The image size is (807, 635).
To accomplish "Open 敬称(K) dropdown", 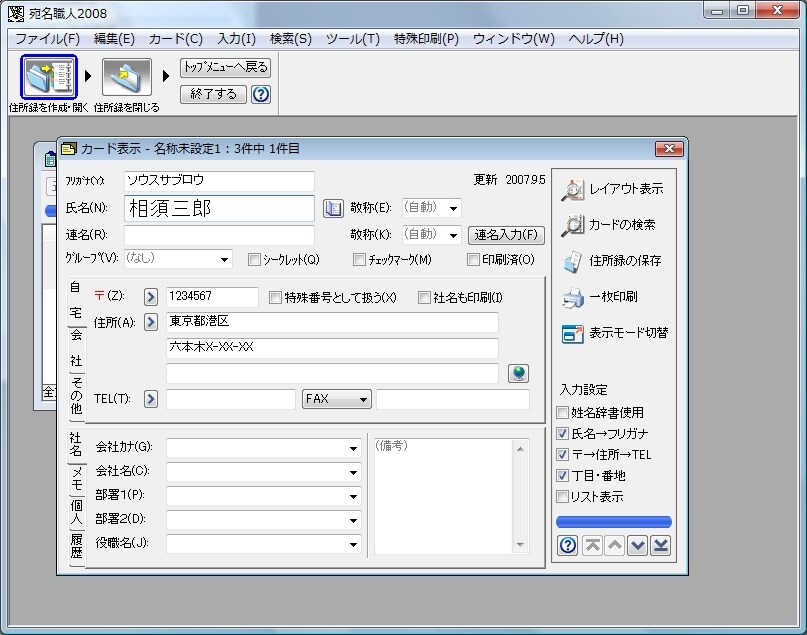I will click(x=453, y=236).
